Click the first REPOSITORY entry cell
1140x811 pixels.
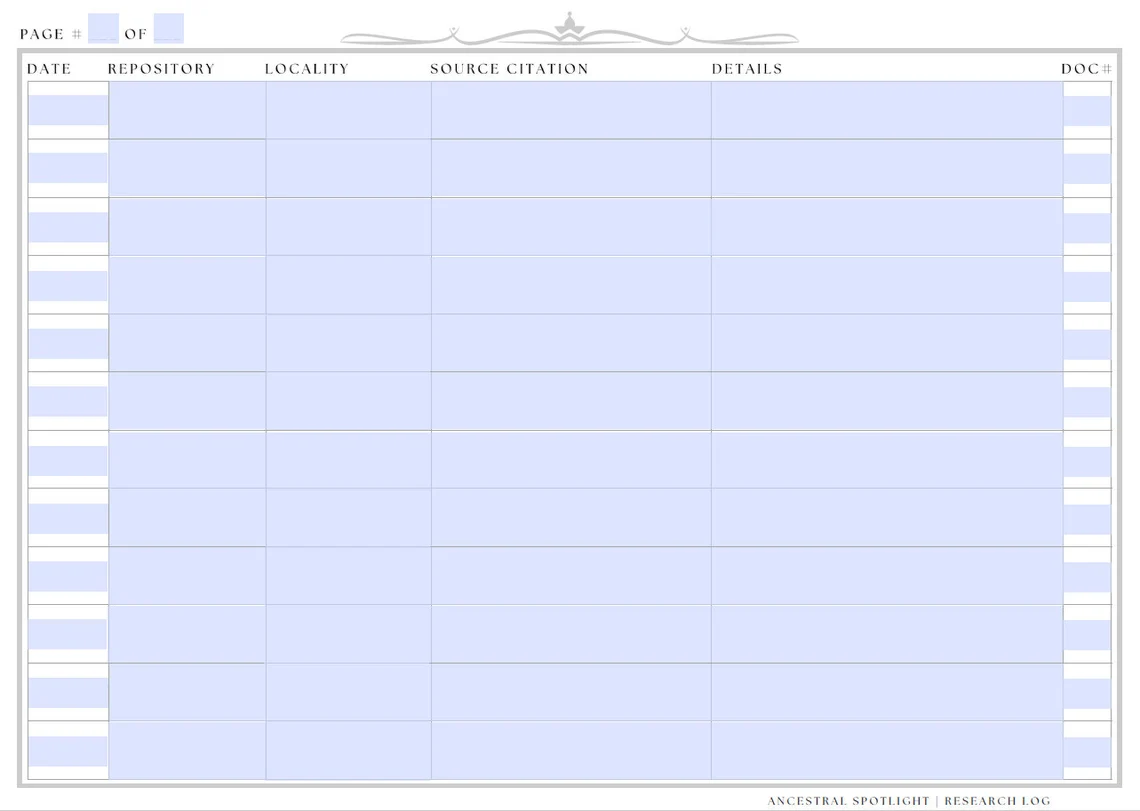tap(187, 110)
